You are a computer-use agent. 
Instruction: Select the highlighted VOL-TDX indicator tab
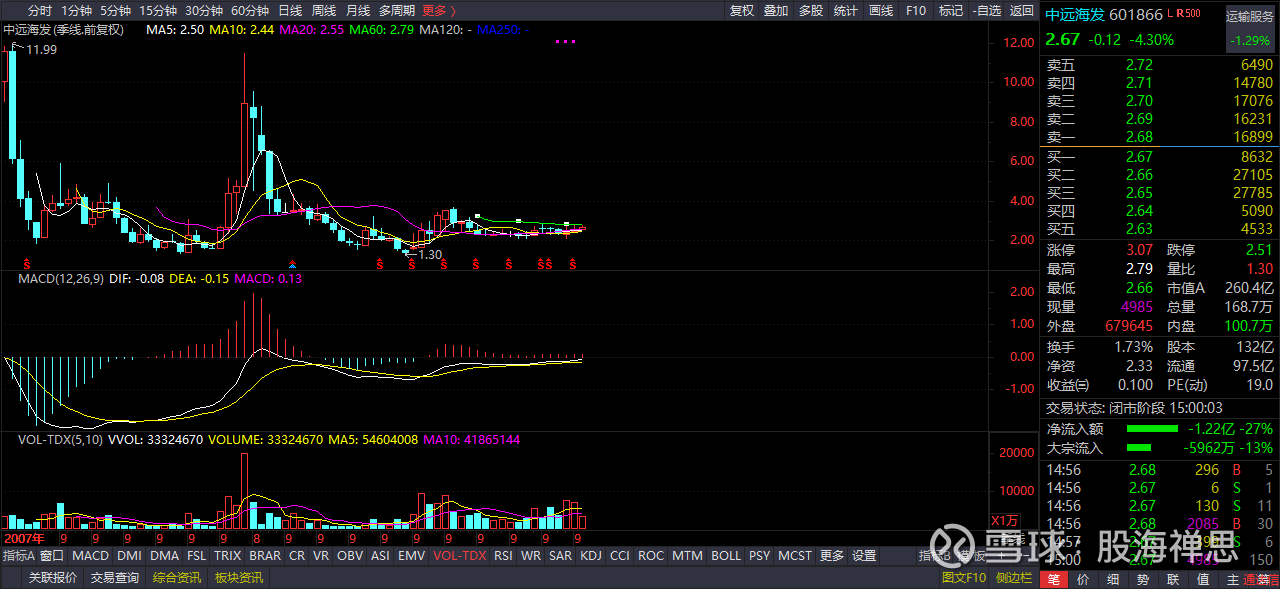click(x=458, y=556)
